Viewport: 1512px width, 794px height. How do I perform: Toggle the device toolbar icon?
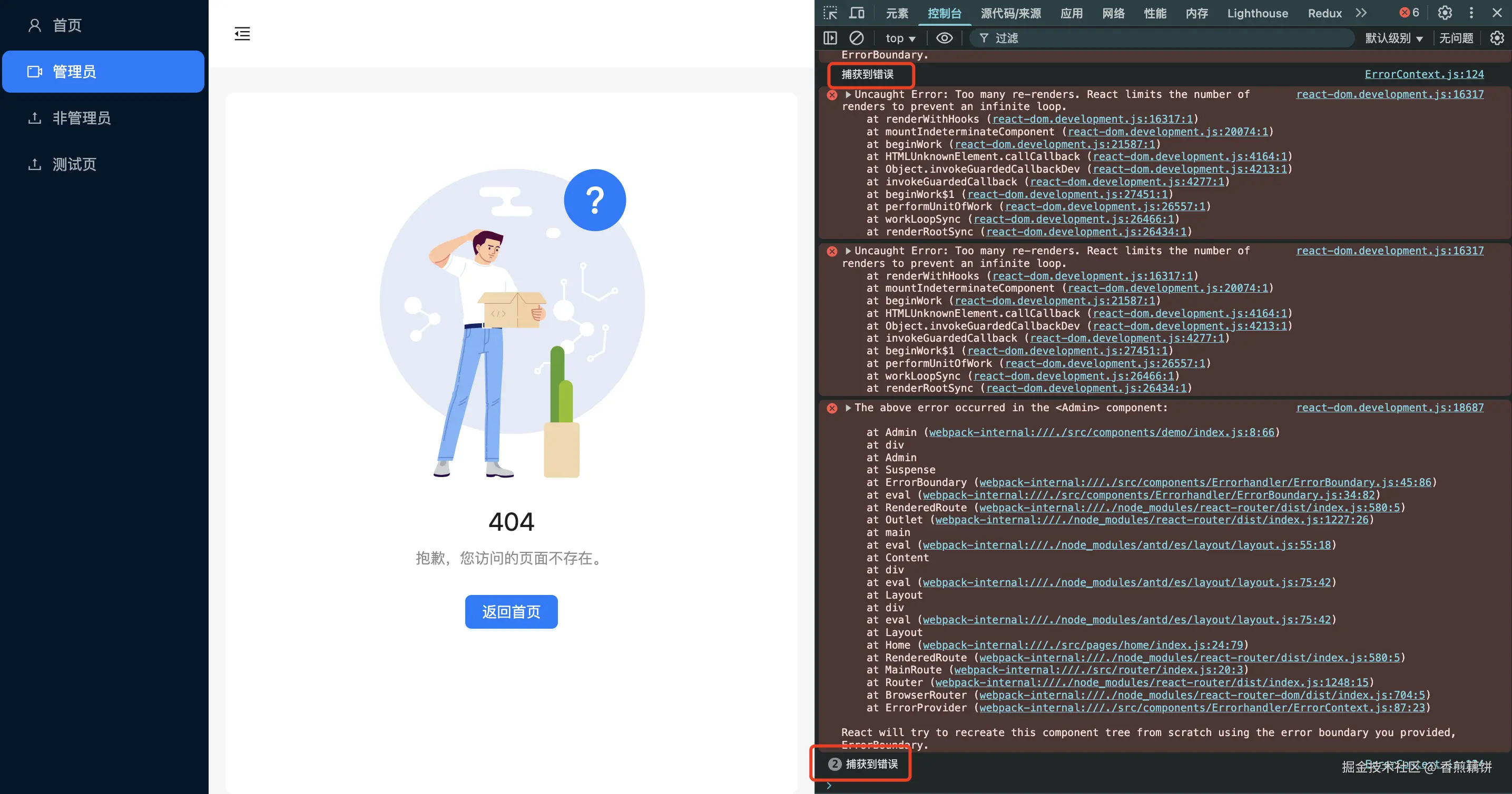click(857, 13)
